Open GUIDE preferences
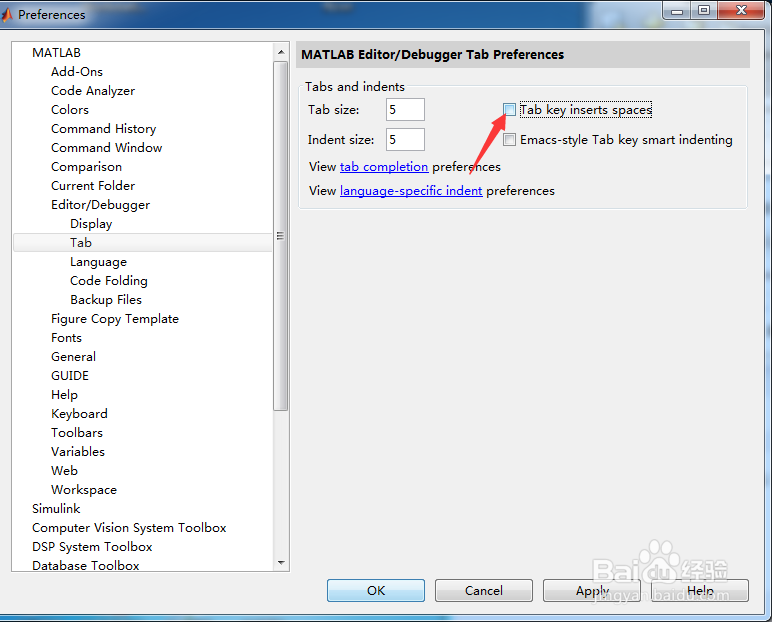The image size is (772, 622). [x=70, y=376]
